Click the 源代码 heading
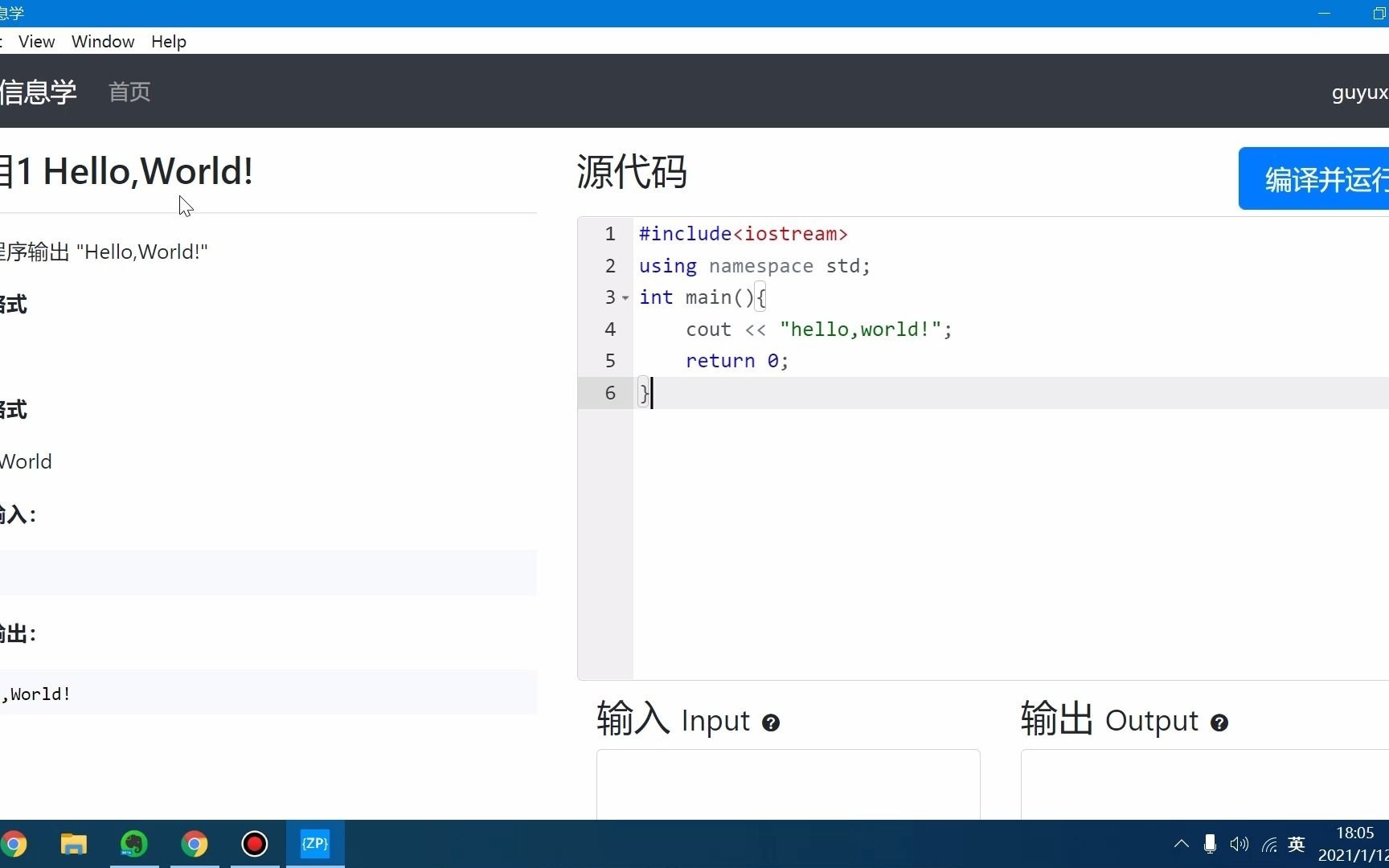This screenshot has height=868, width=1389. (632, 172)
